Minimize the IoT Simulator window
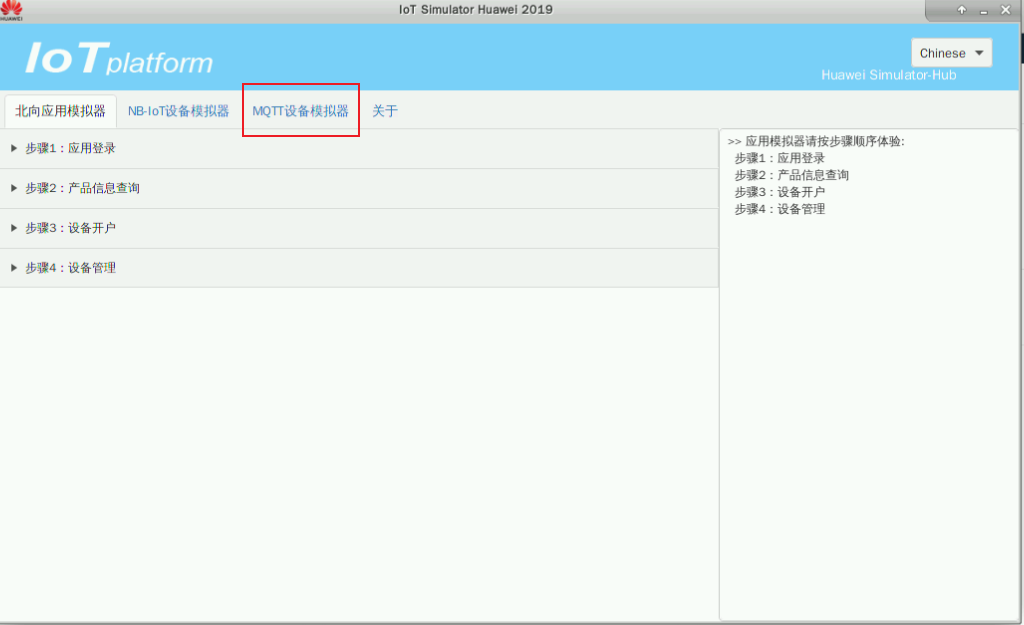This screenshot has height=625, width=1024. [984, 10]
